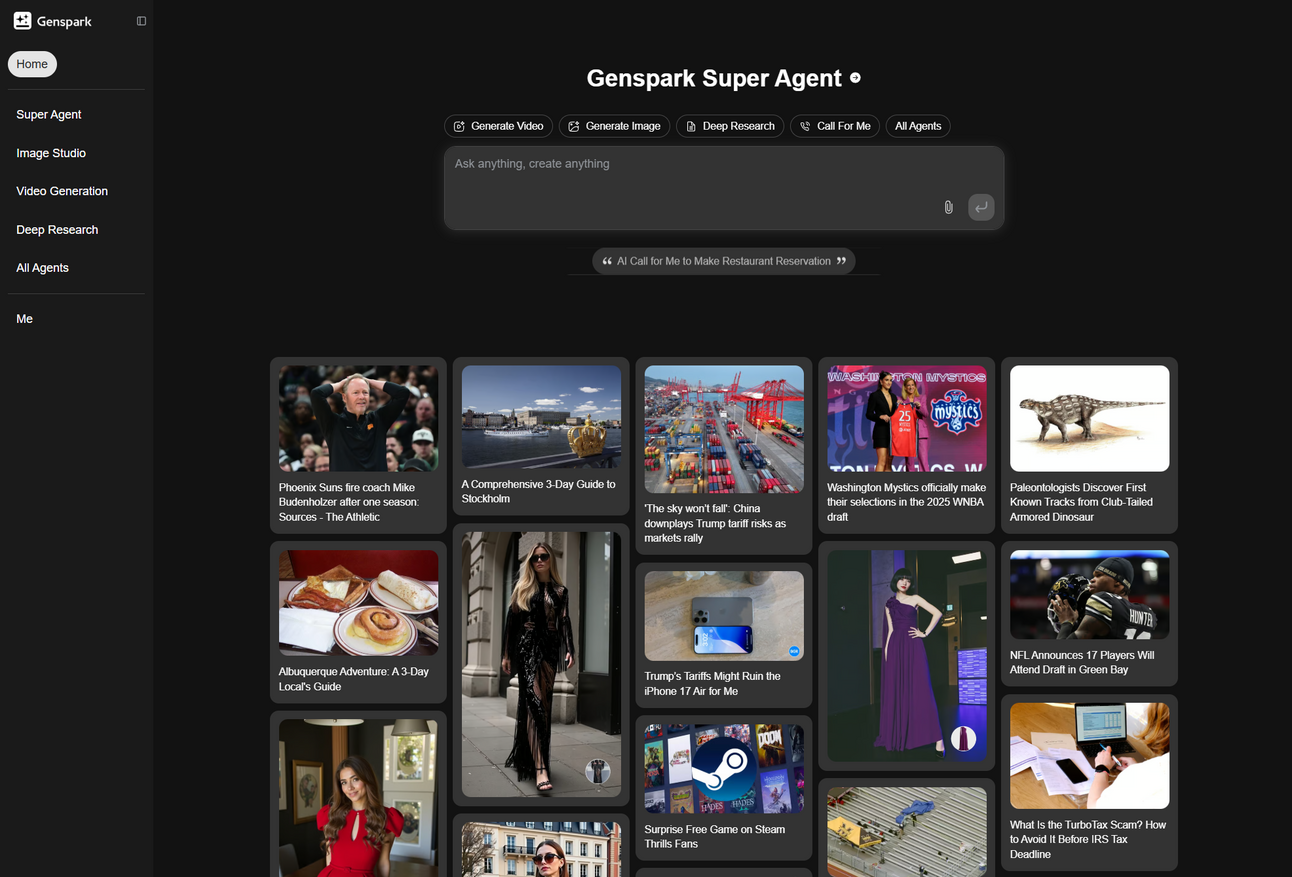Select the restaurant reservation suggestion prompt
Viewport: 1292px width, 877px height.
tap(724, 261)
